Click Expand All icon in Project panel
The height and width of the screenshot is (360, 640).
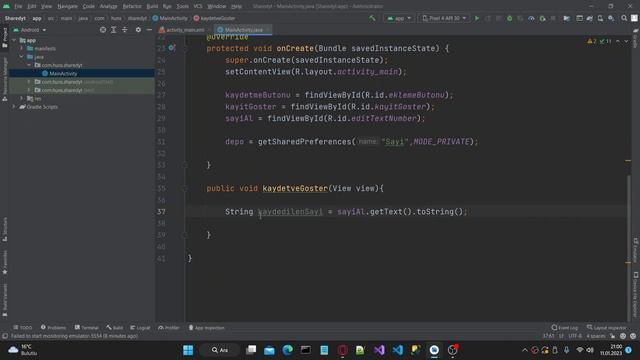(x=113, y=30)
